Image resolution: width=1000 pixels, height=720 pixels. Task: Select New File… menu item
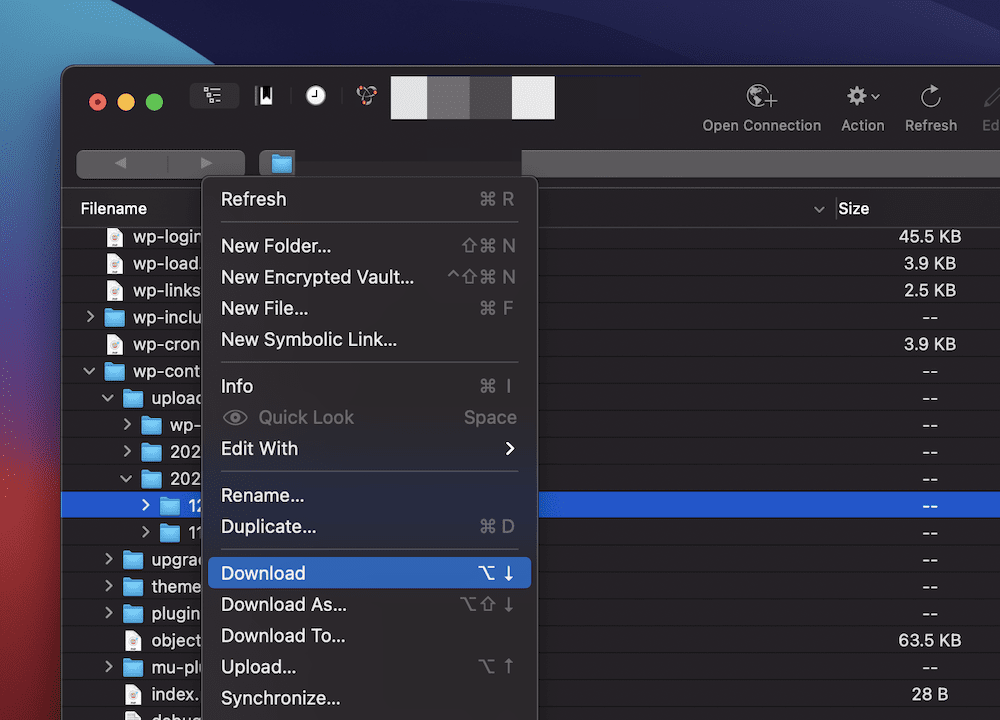point(369,309)
